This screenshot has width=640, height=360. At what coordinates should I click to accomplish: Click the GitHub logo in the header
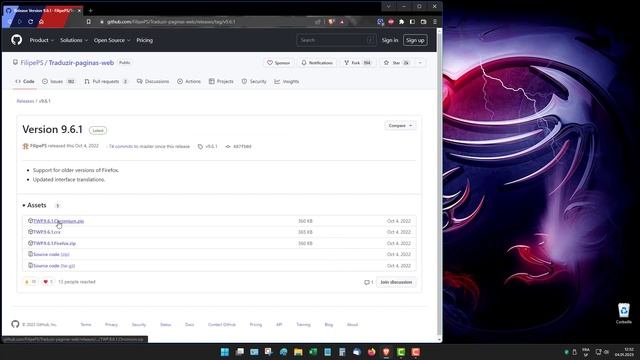tap(17, 40)
